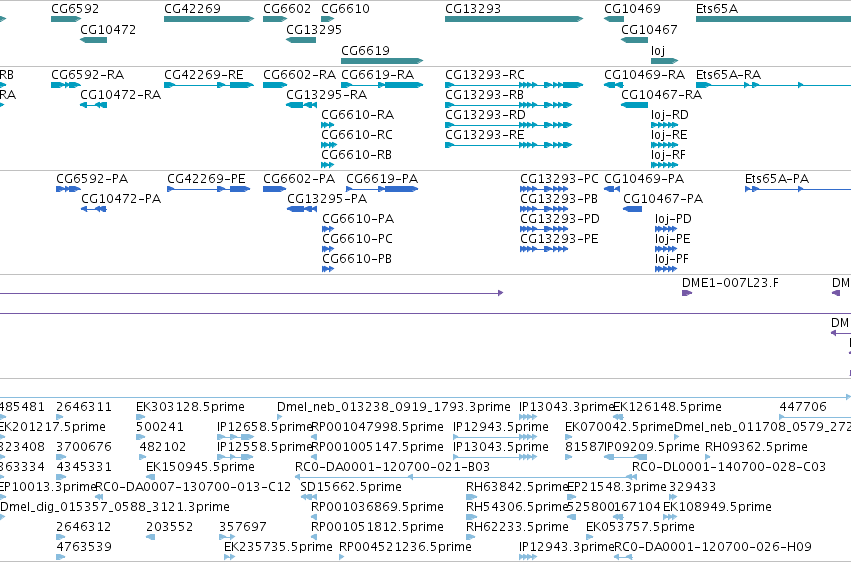Select the DME1-007L23.F feature

click(730, 283)
